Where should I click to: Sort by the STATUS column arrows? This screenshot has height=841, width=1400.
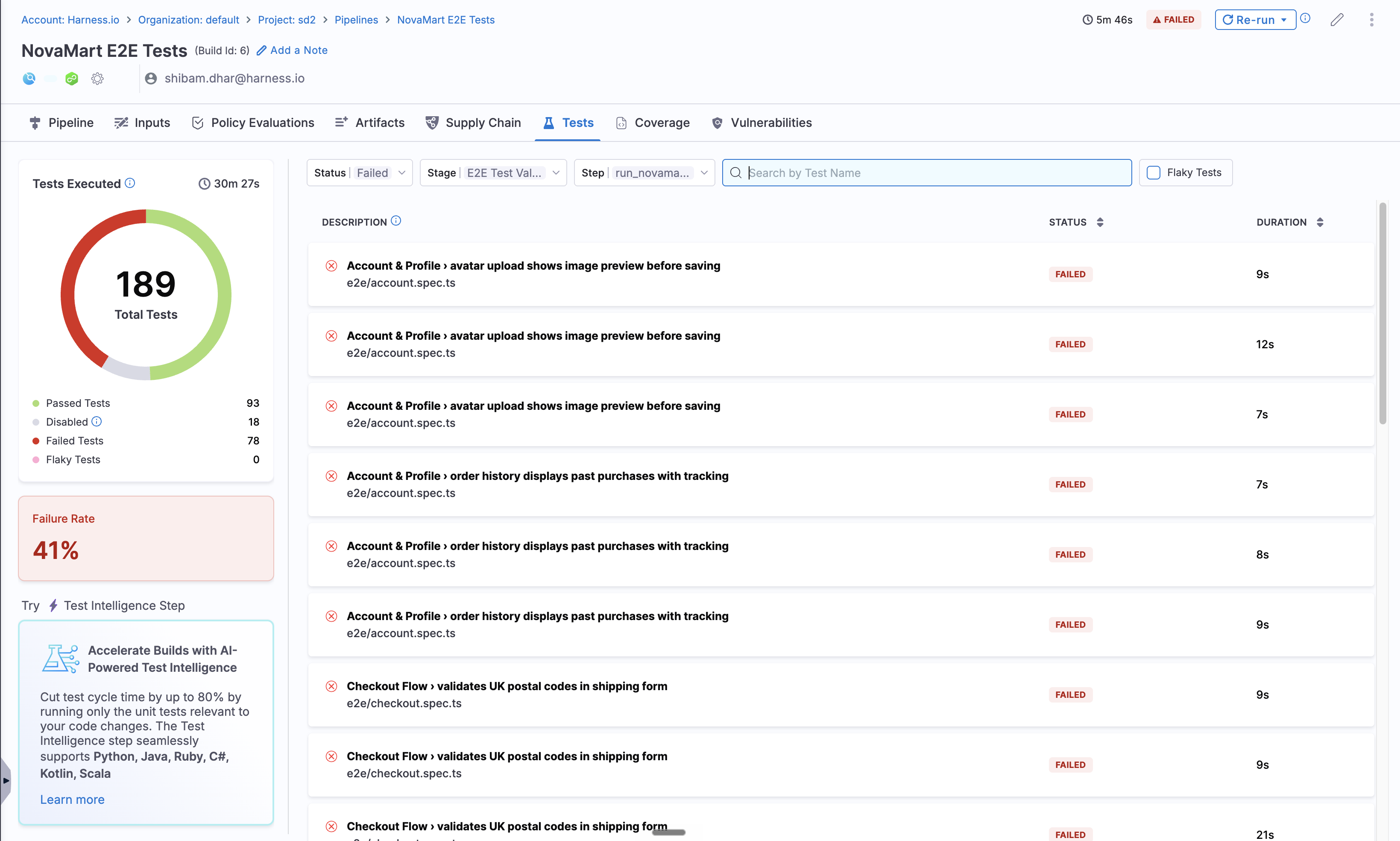[1100, 222]
